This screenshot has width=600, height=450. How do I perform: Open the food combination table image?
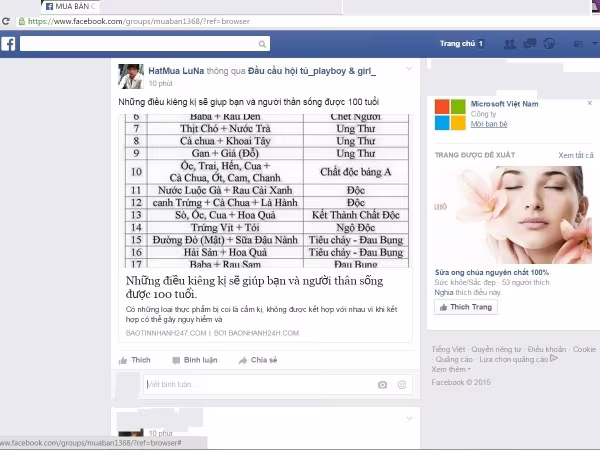[x=267, y=191]
